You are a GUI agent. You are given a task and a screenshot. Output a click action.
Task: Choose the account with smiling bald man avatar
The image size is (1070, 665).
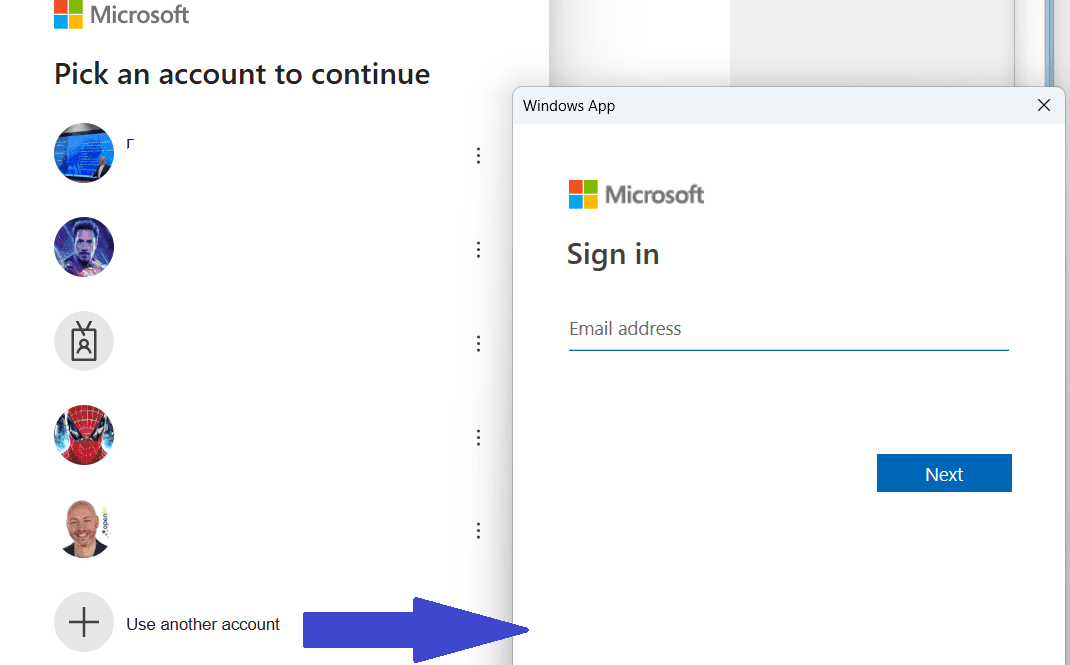coord(84,528)
